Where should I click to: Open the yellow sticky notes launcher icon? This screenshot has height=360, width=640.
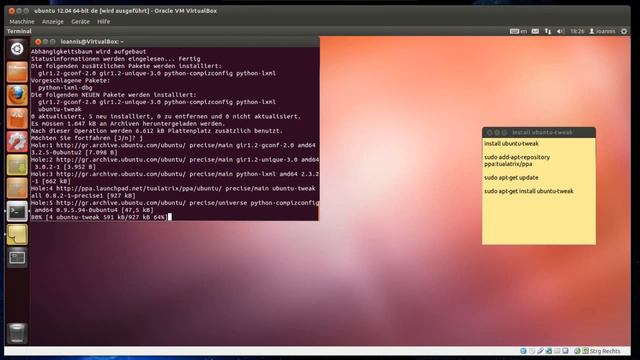tap(17, 234)
